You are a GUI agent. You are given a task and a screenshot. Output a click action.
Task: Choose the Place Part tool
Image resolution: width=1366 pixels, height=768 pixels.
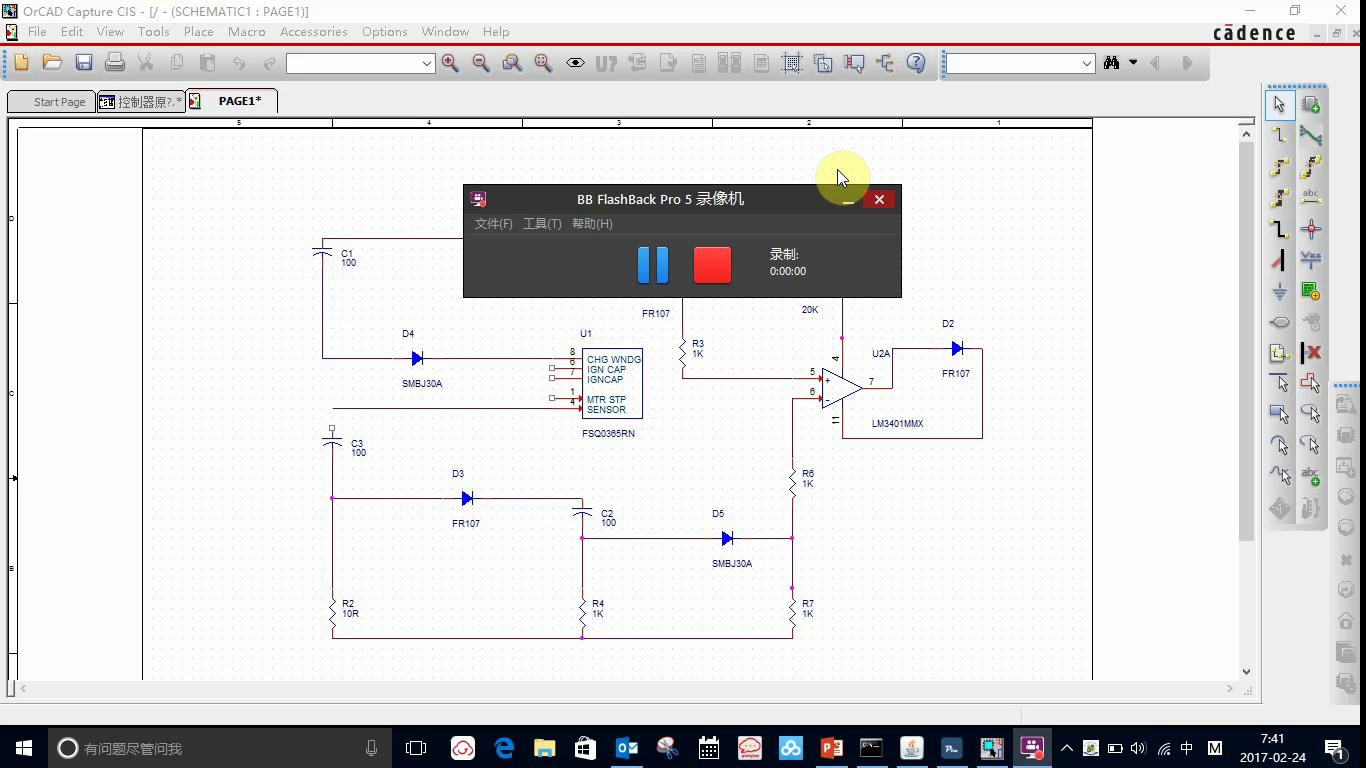click(1311, 104)
